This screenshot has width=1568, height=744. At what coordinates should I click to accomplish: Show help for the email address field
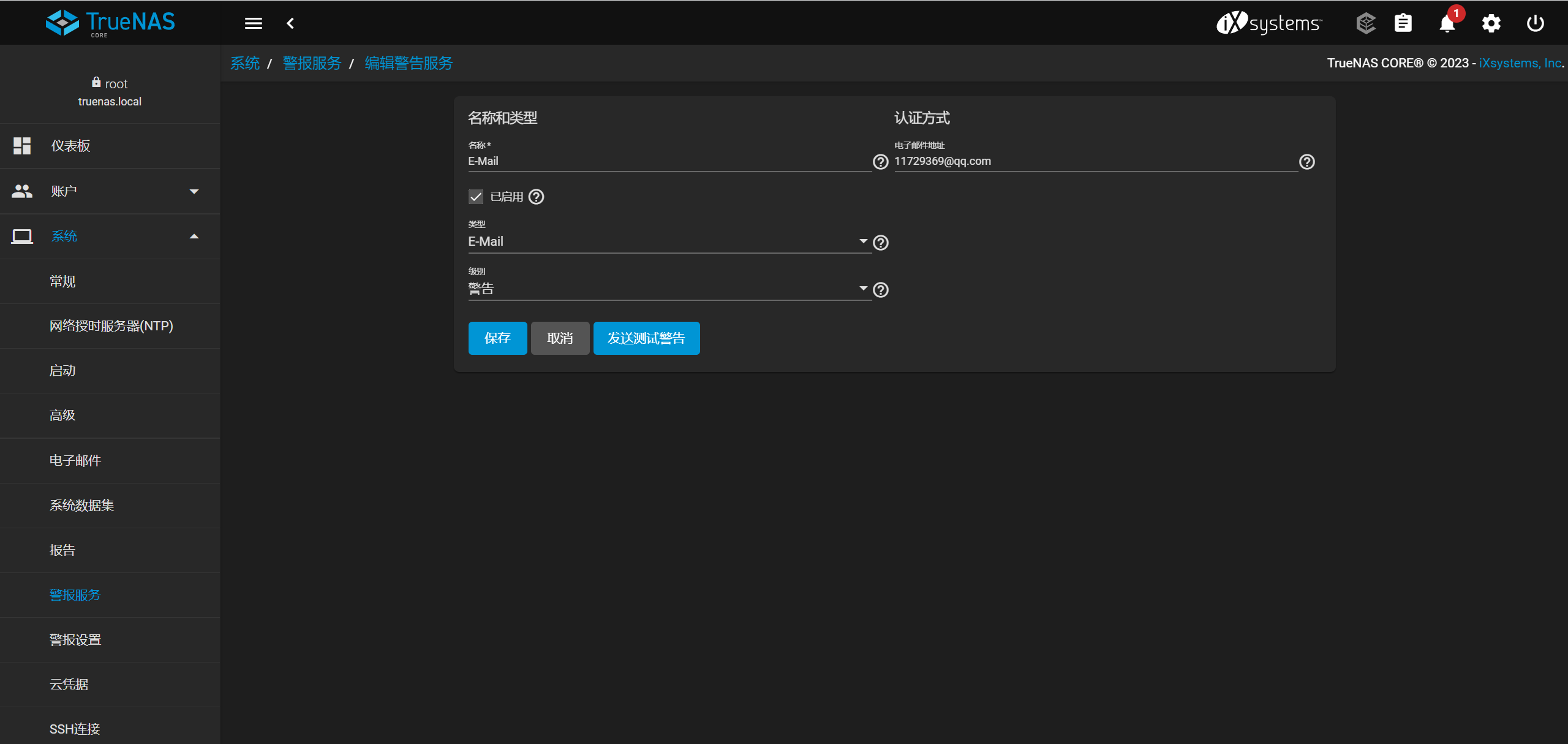(x=1306, y=162)
